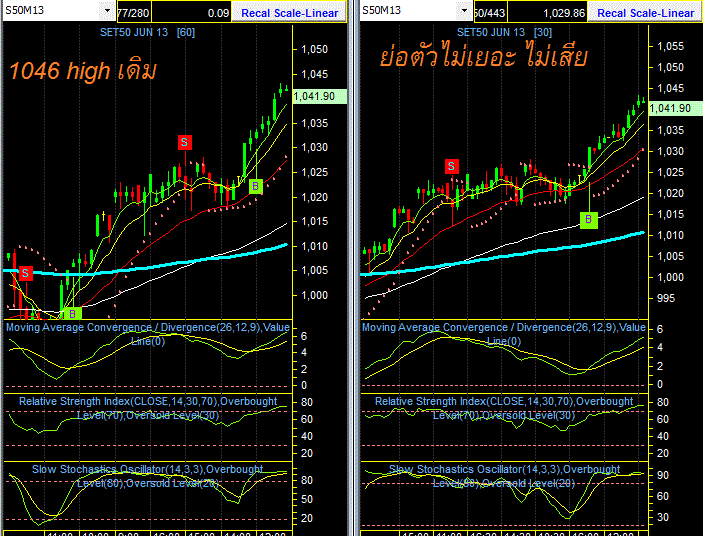Click the SET50 JUN 13 [60] chart title
Image resolution: width=703 pixels, height=536 pixels.
pos(147,32)
